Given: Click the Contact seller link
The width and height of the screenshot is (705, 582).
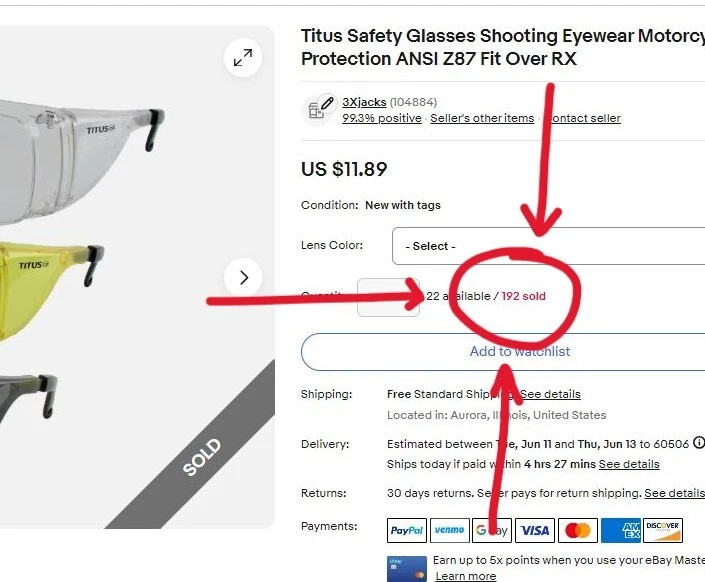Looking at the screenshot, I should (583, 118).
